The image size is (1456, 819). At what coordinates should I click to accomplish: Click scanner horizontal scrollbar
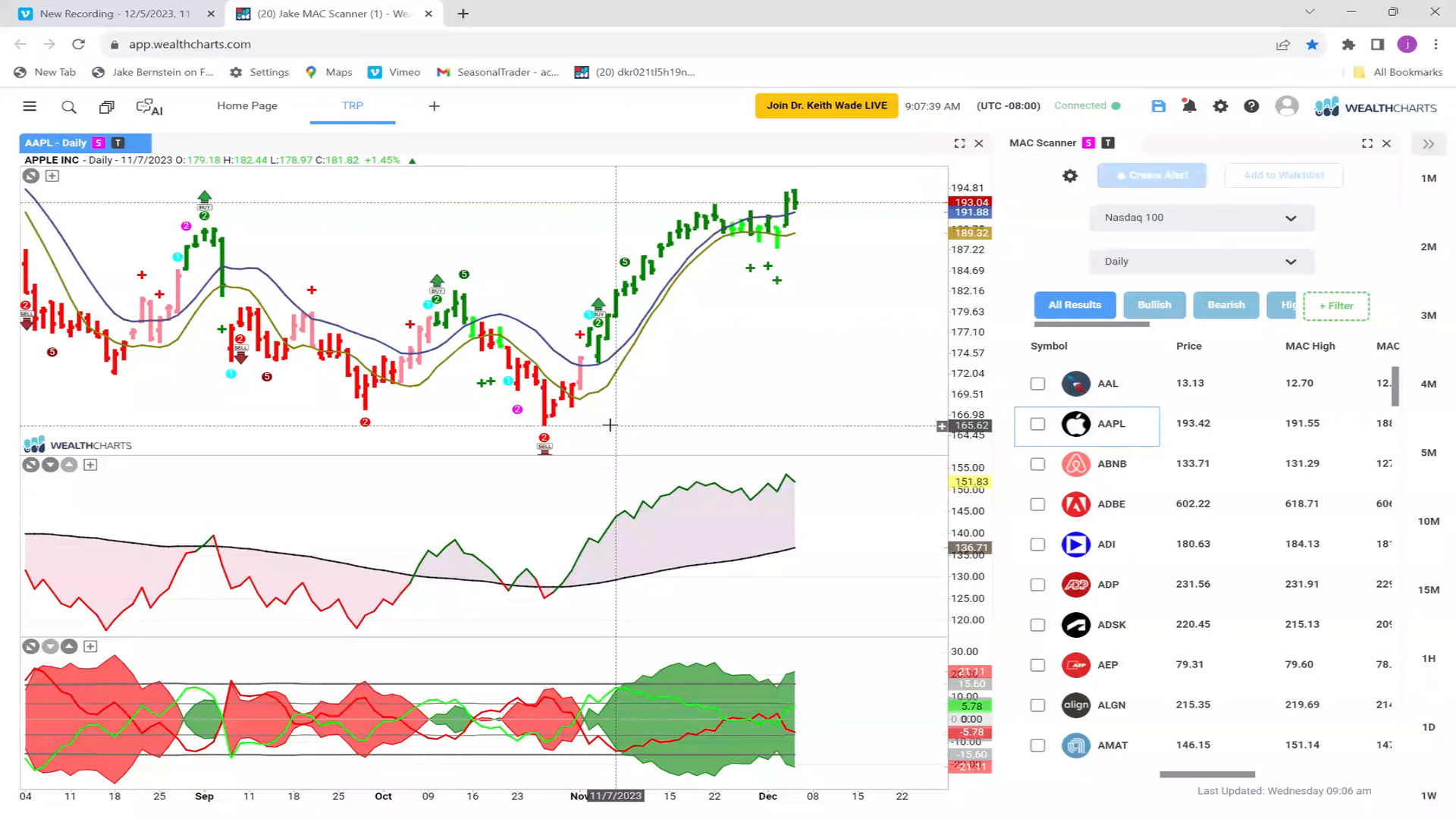pyautogui.click(x=1207, y=774)
